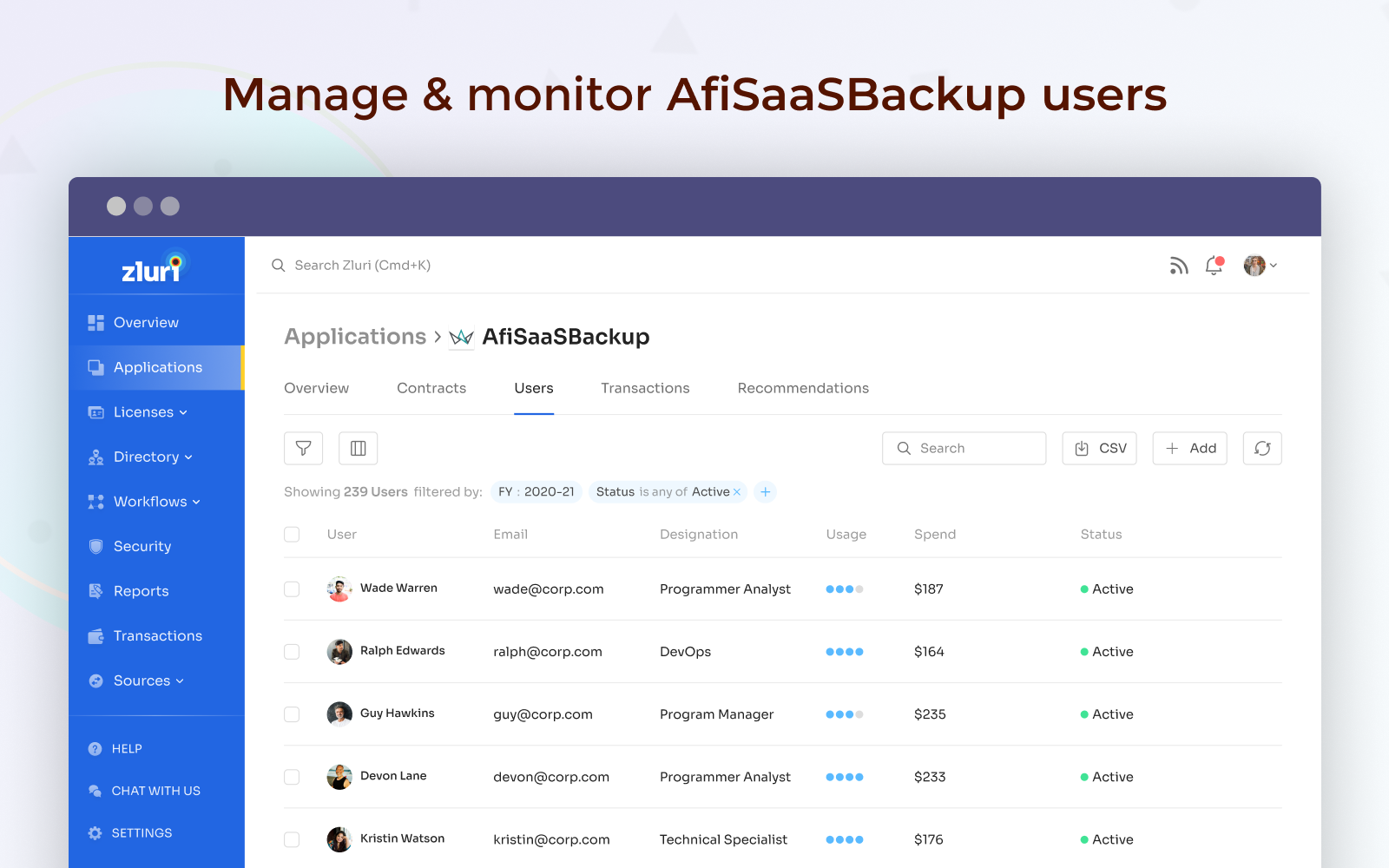This screenshot has height=868, width=1389.
Task: Switch to the Overview tab
Action: 316,388
